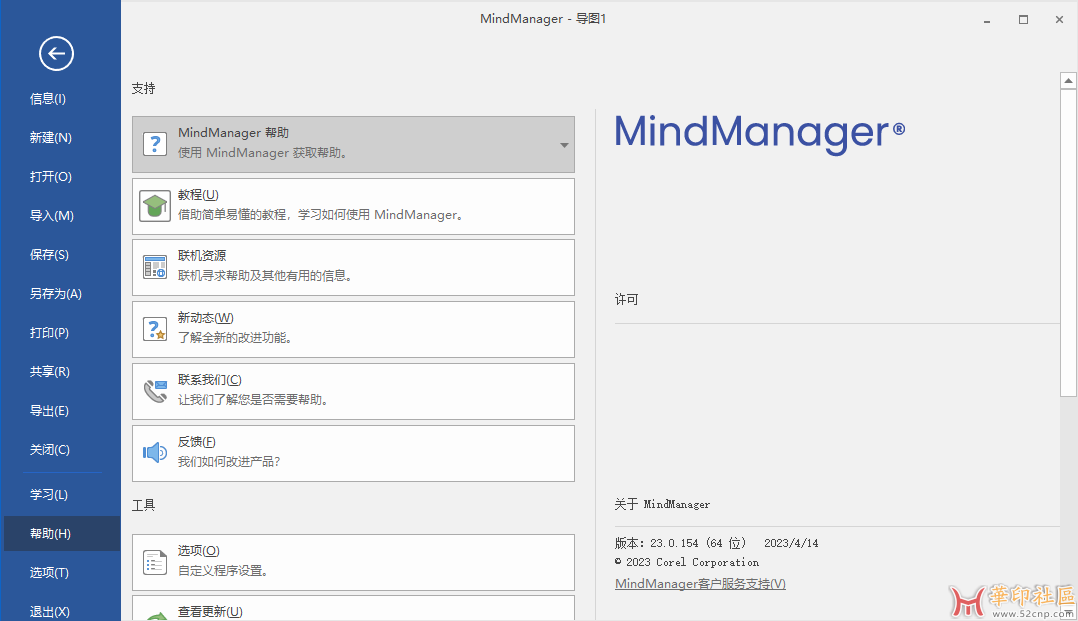
Task: Click the description 我们如何改进产品?
Action: click(x=229, y=461)
